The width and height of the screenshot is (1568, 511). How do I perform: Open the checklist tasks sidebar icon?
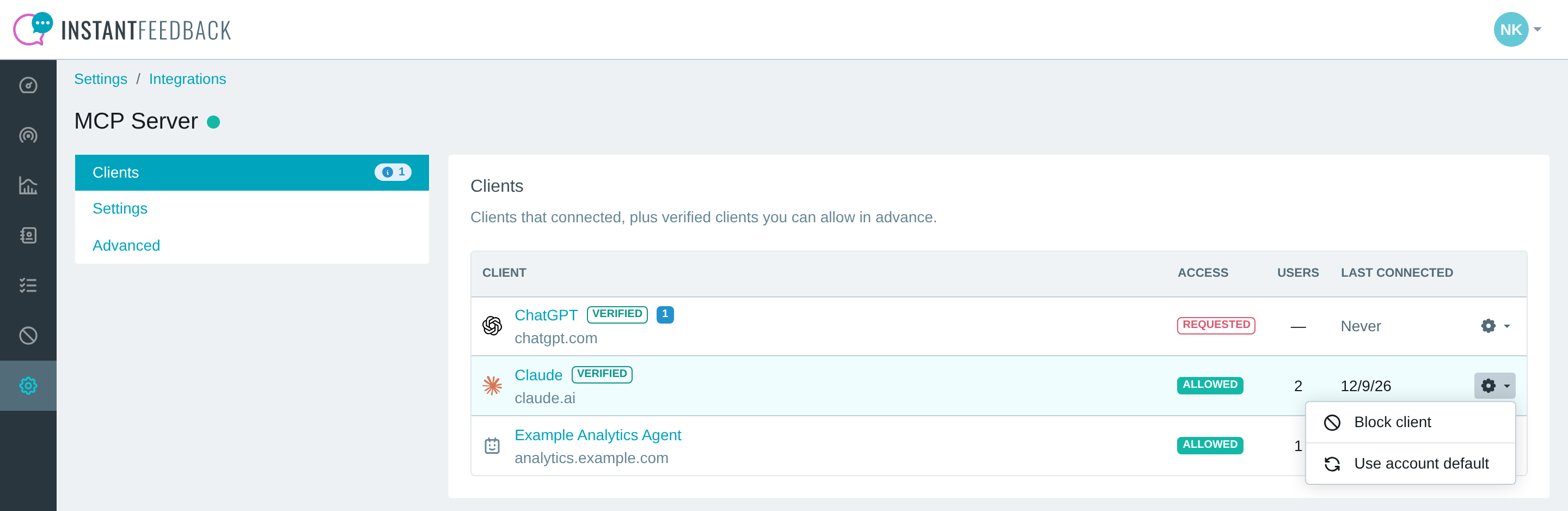coord(28,285)
